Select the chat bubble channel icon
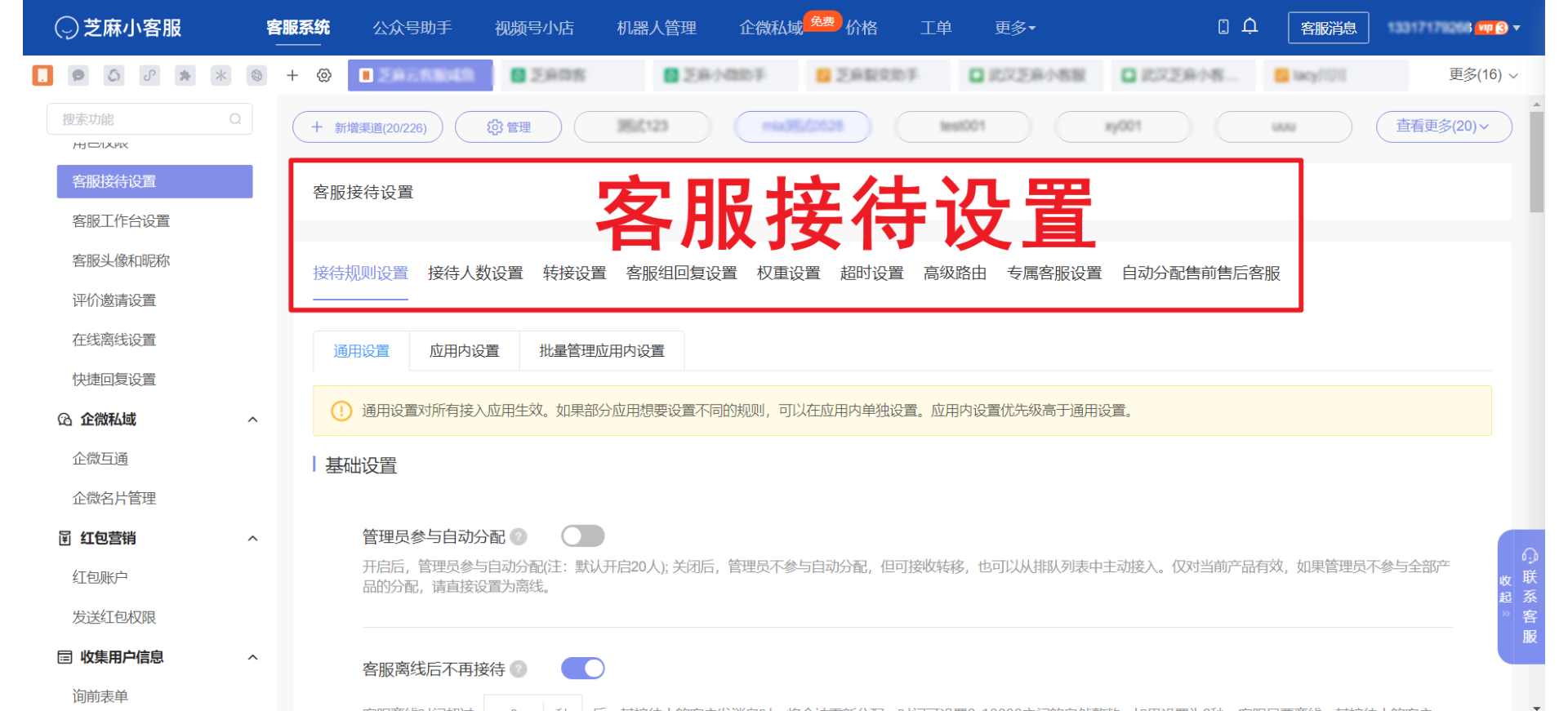The image size is (1568, 711). 78,75
